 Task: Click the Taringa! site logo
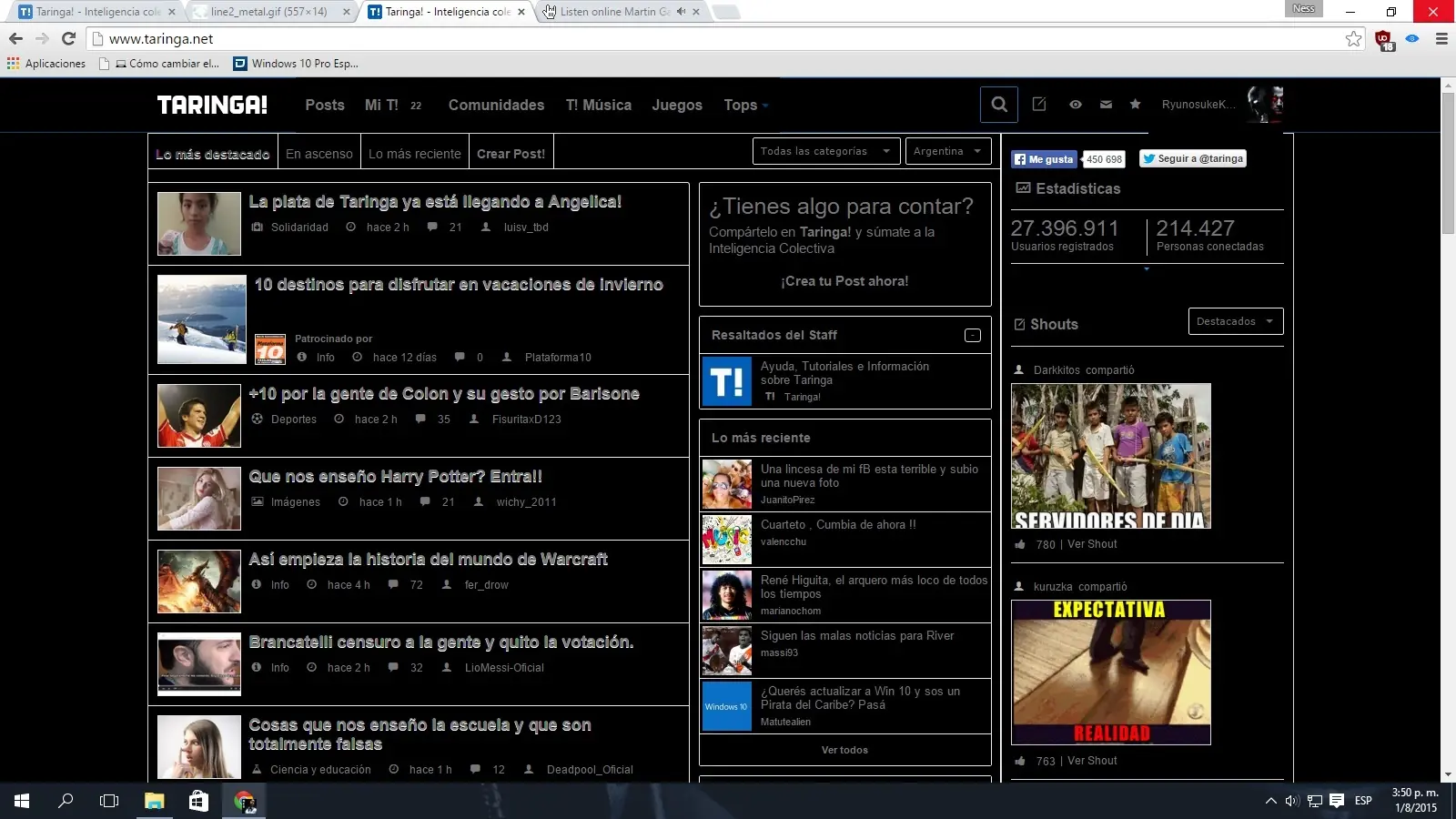212,105
